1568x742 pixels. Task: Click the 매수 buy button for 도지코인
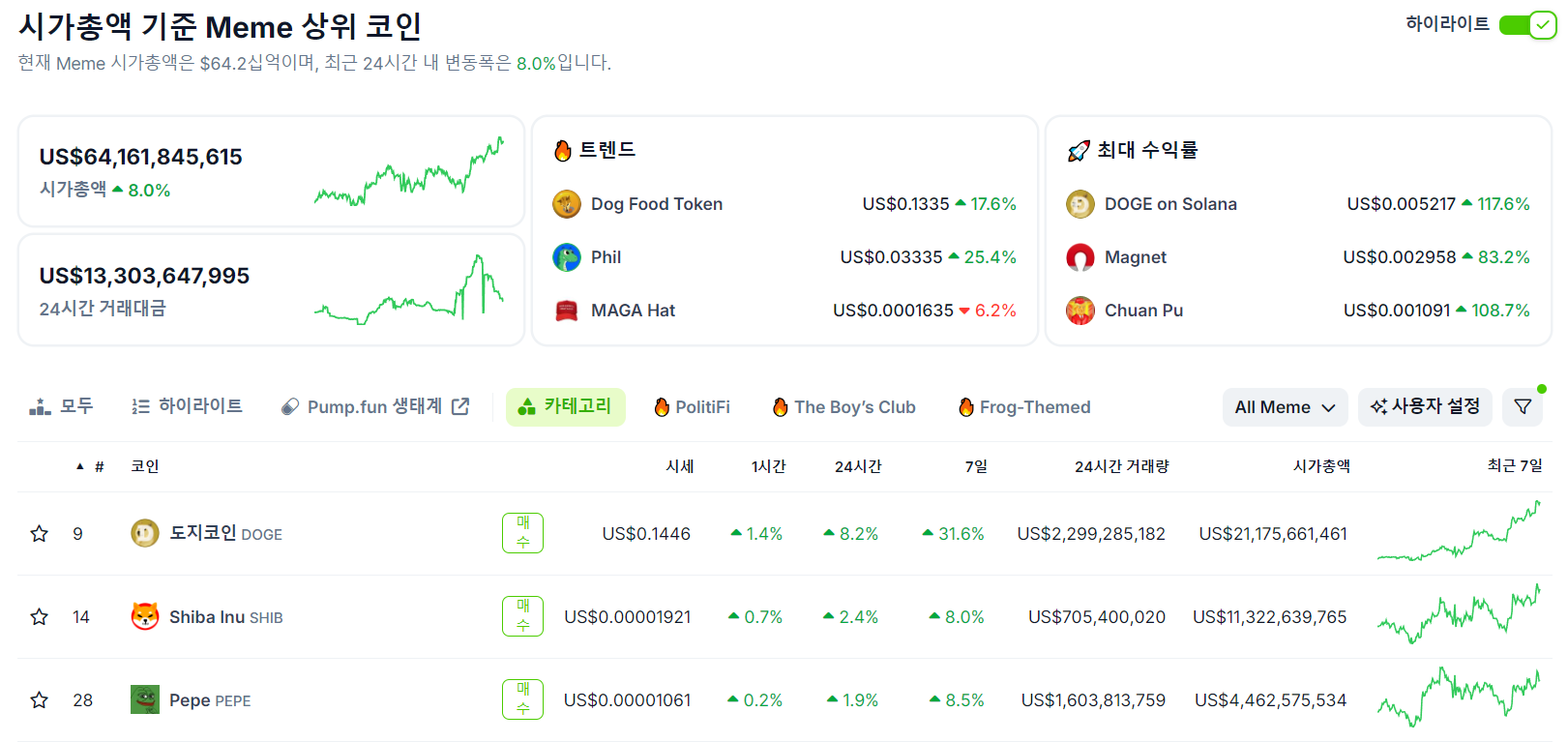click(522, 533)
